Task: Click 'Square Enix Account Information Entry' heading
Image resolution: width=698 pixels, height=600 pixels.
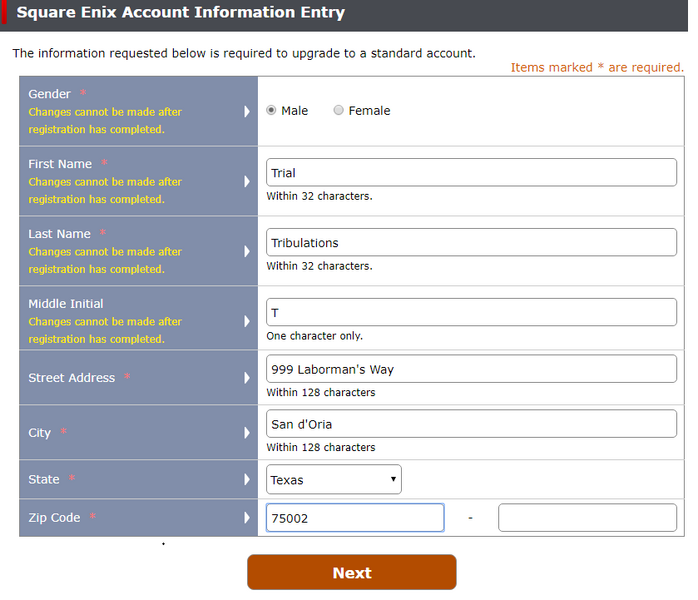Action: (181, 12)
